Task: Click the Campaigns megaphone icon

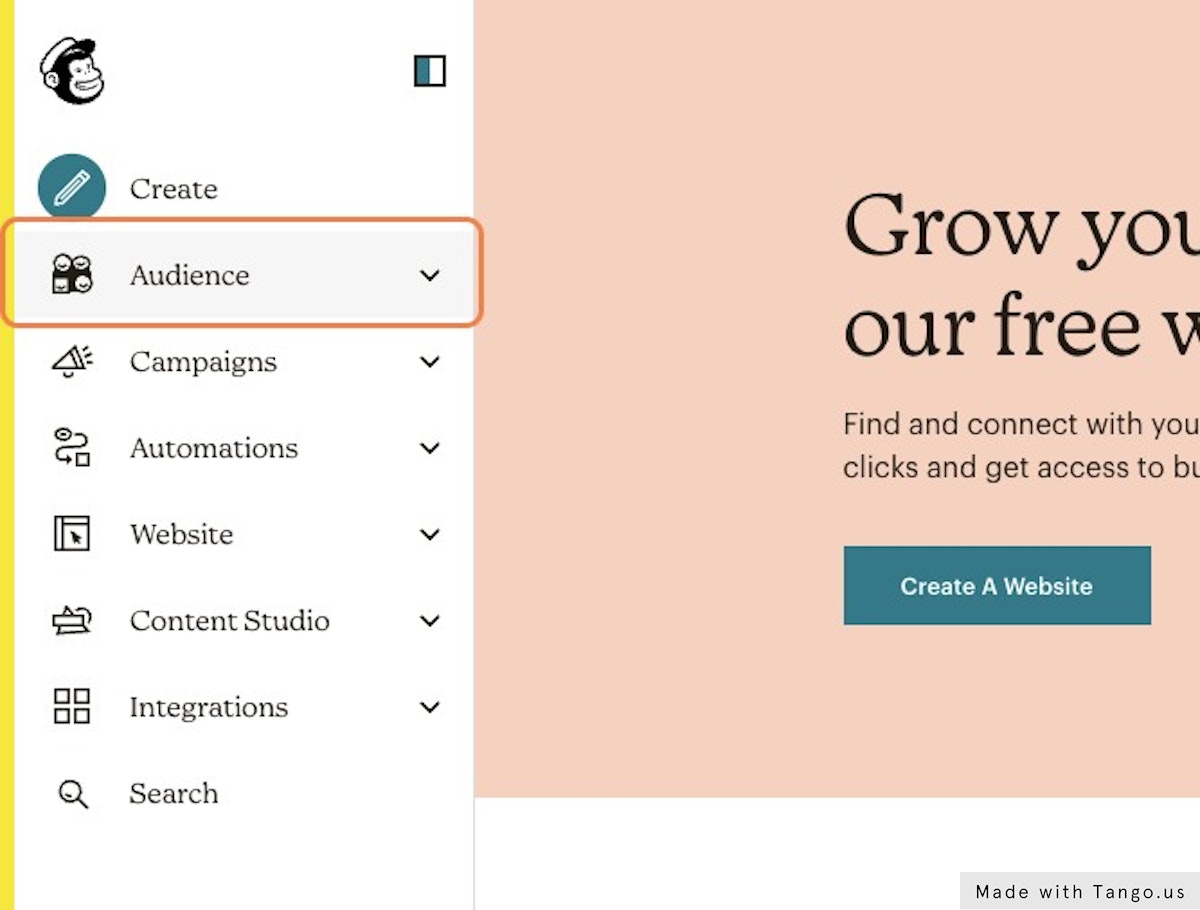Action: pyautogui.click(x=71, y=362)
